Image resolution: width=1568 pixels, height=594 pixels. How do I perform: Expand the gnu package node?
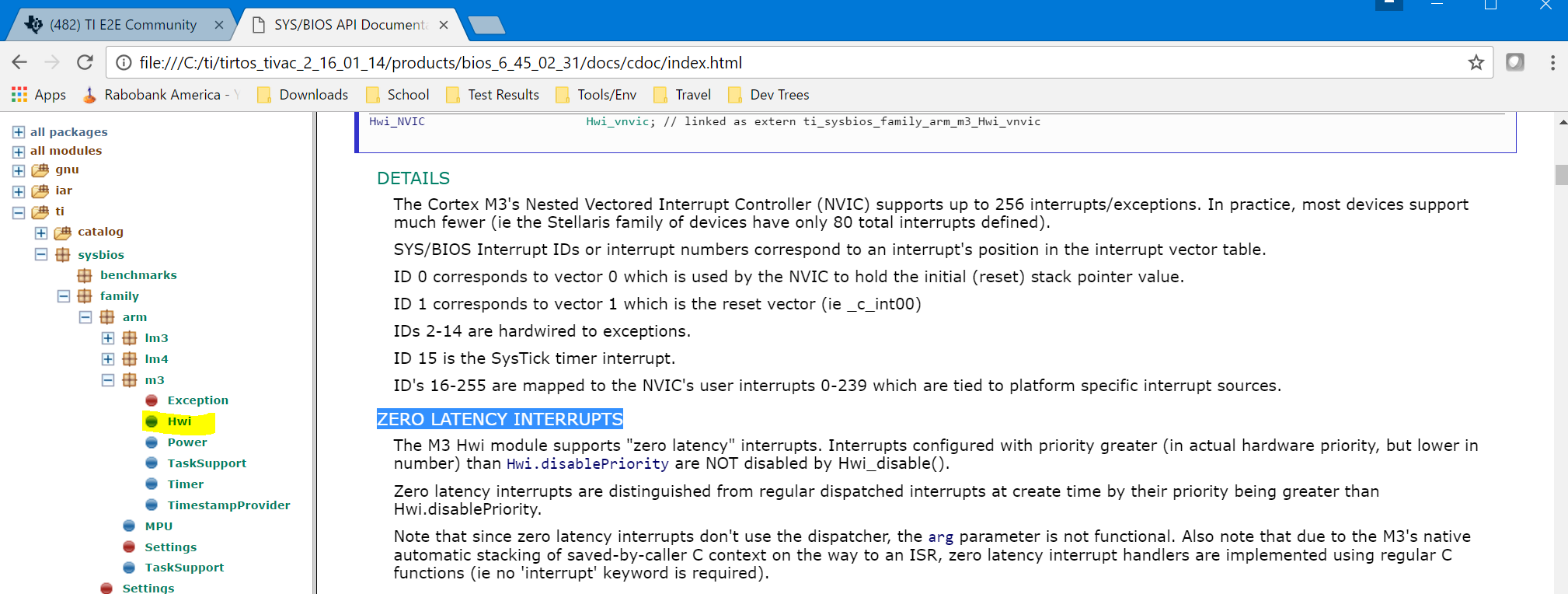point(19,170)
